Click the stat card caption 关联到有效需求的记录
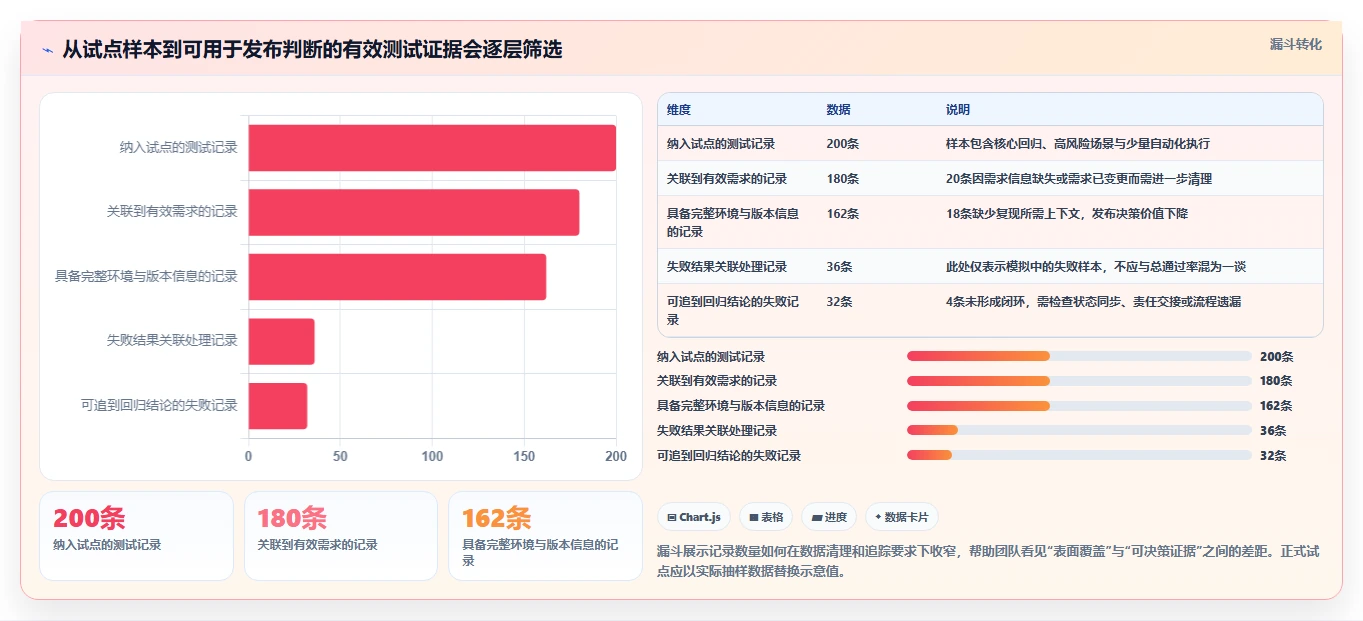1363x621 pixels. (318, 545)
